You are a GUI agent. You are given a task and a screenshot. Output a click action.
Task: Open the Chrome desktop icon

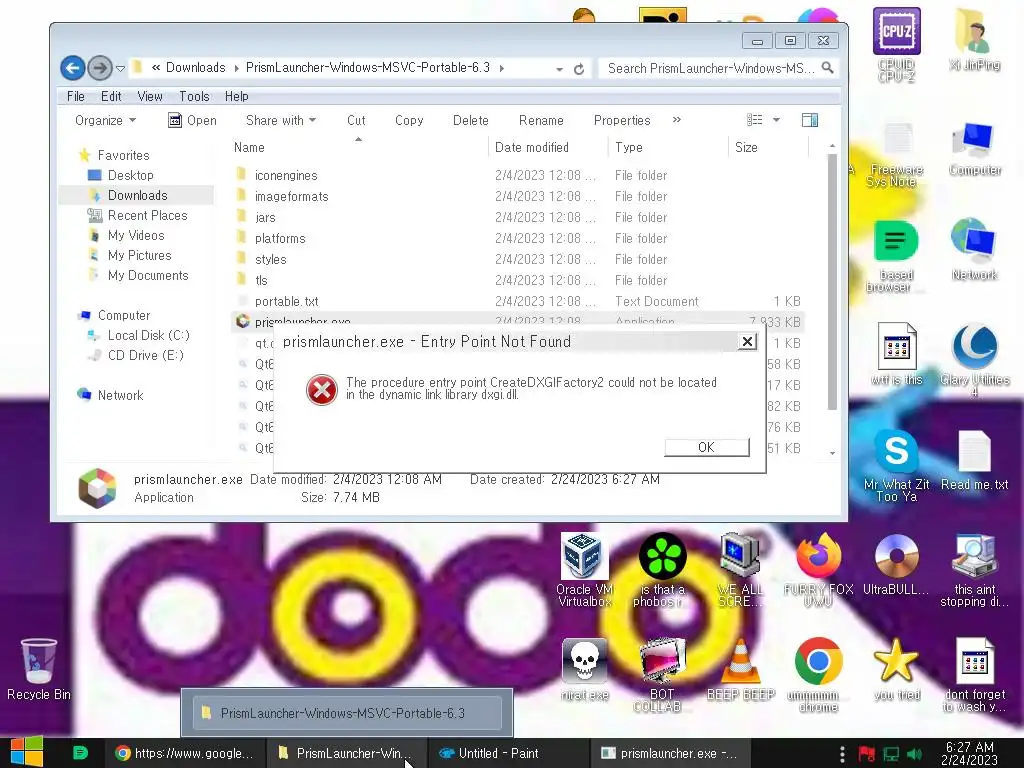coord(818,675)
